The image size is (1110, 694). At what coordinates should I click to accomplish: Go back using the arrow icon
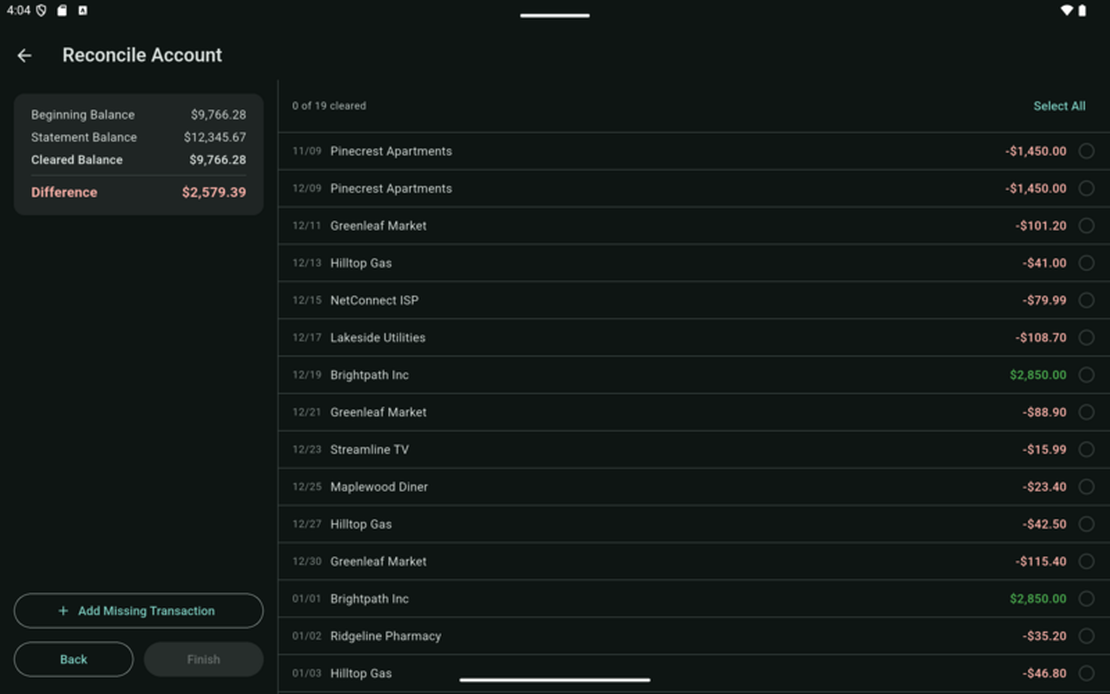pos(25,56)
